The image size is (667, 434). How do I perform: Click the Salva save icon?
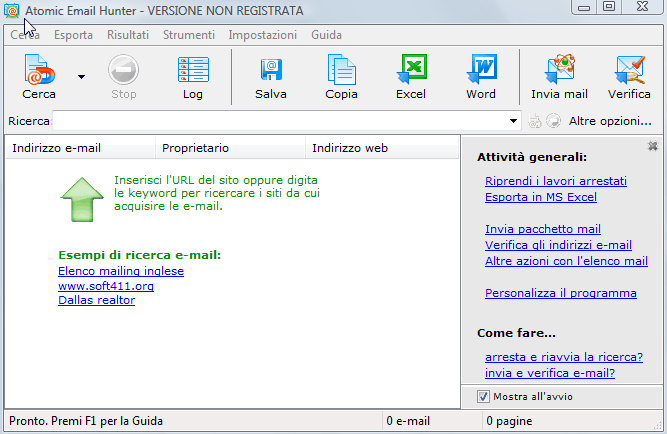tap(270, 75)
